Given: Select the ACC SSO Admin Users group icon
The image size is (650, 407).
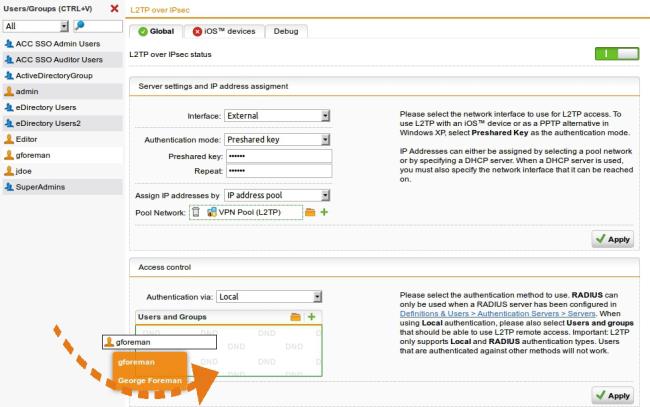Looking at the screenshot, I should pyautogui.click(x=9, y=44).
